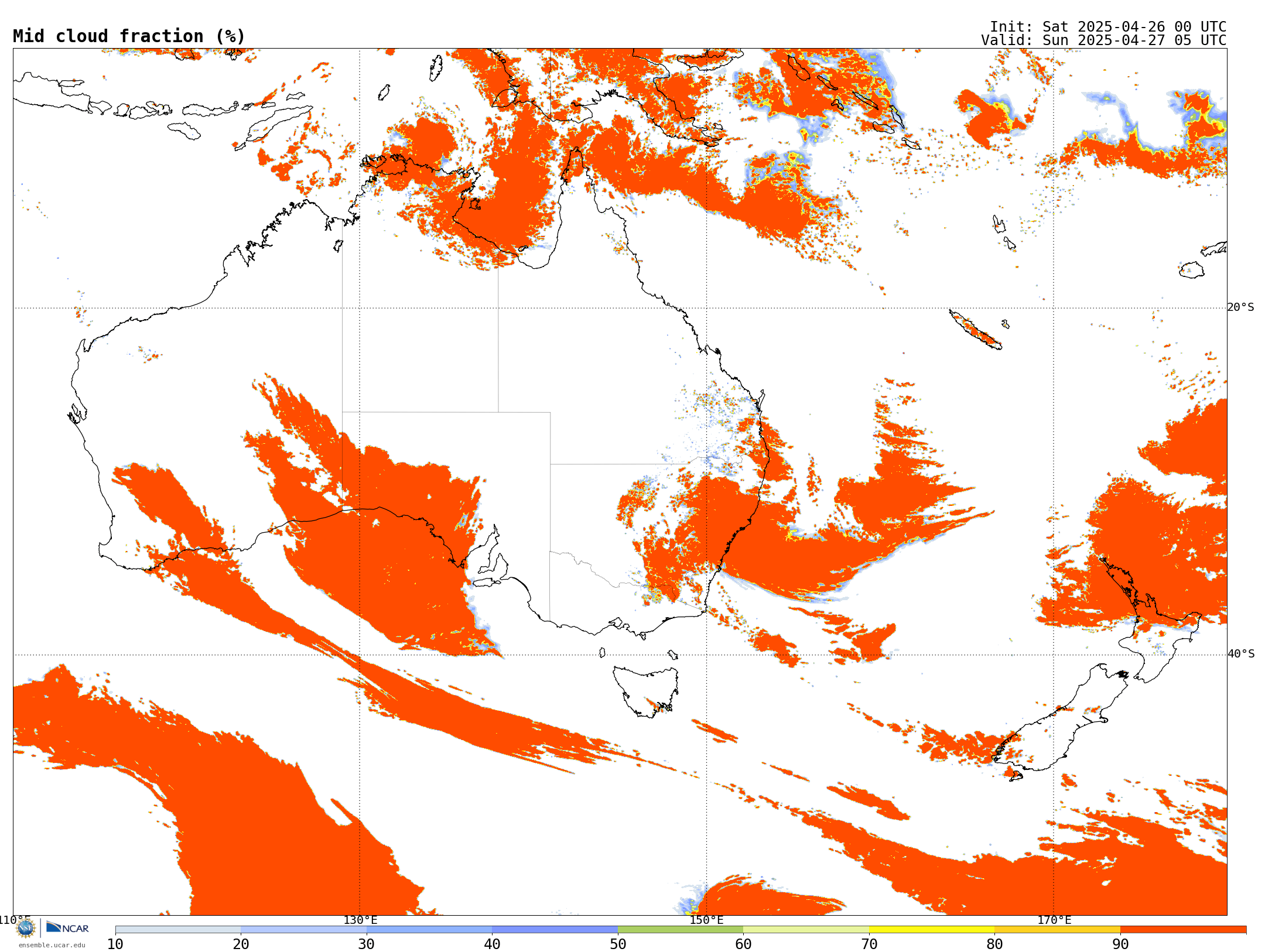Click the colorbar tick label '40'
The height and width of the screenshot is (952, 1265).
pyautogui.click(x=492, y=944)
